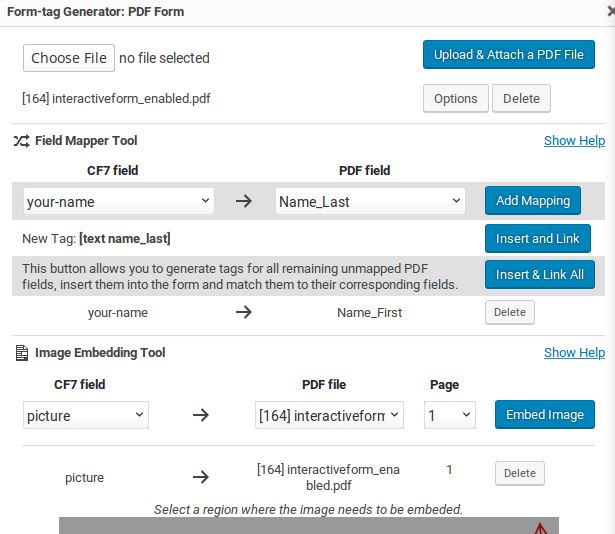This screenshot has height=534, width=615.
Task: Close the Form-tag Generator dialog
Action: [x=611, y=12]
